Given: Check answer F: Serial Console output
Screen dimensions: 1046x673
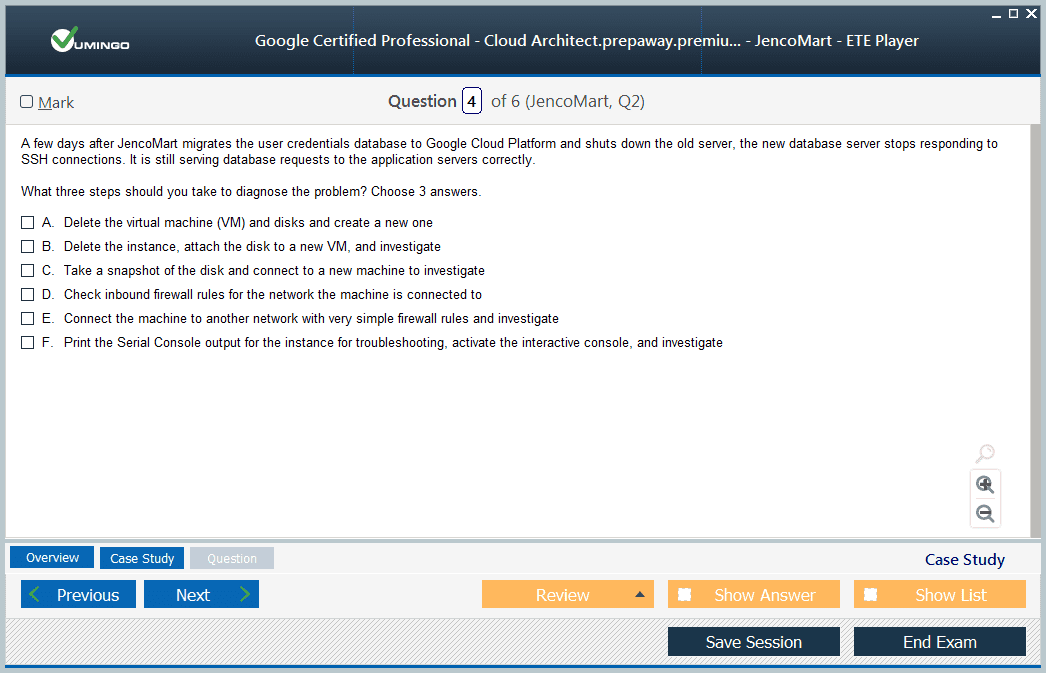Looking at the screenshot, I should tap(27, 343).
